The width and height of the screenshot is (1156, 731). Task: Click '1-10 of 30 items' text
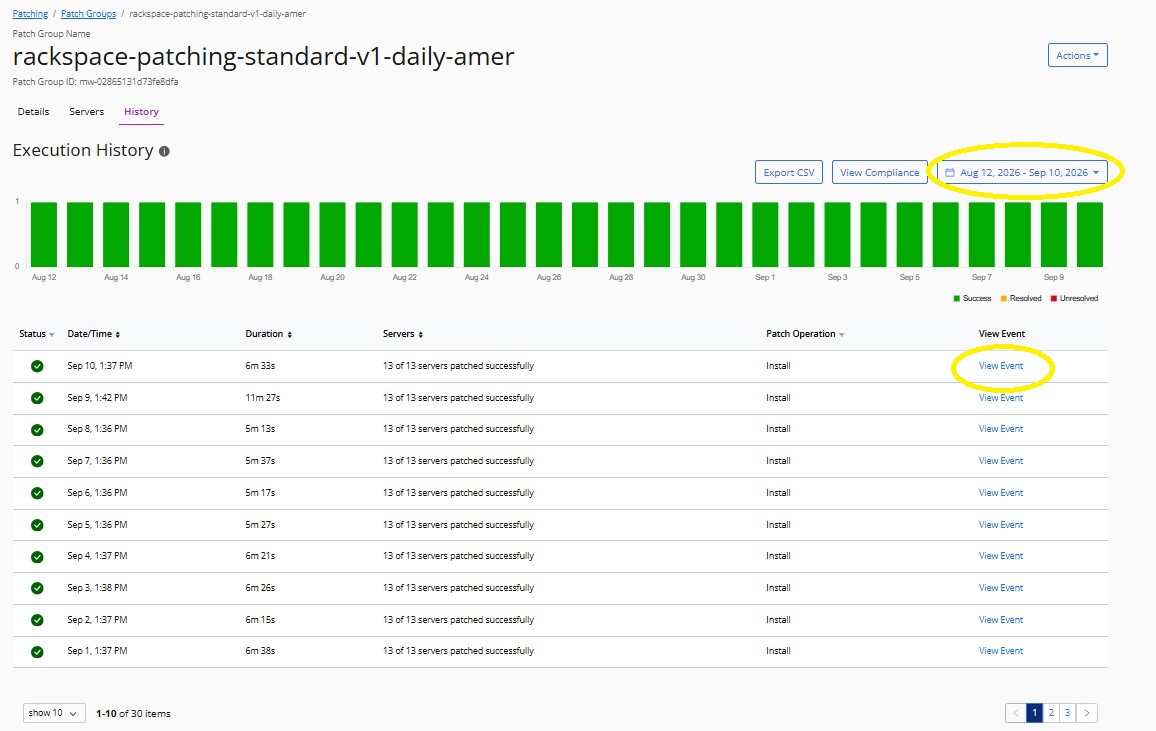133,713
